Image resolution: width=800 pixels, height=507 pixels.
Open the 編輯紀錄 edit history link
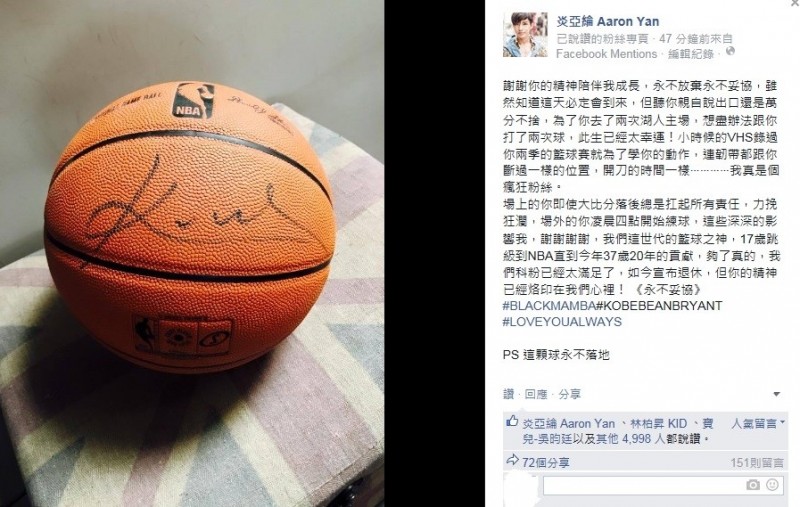(x=691, y=54)
